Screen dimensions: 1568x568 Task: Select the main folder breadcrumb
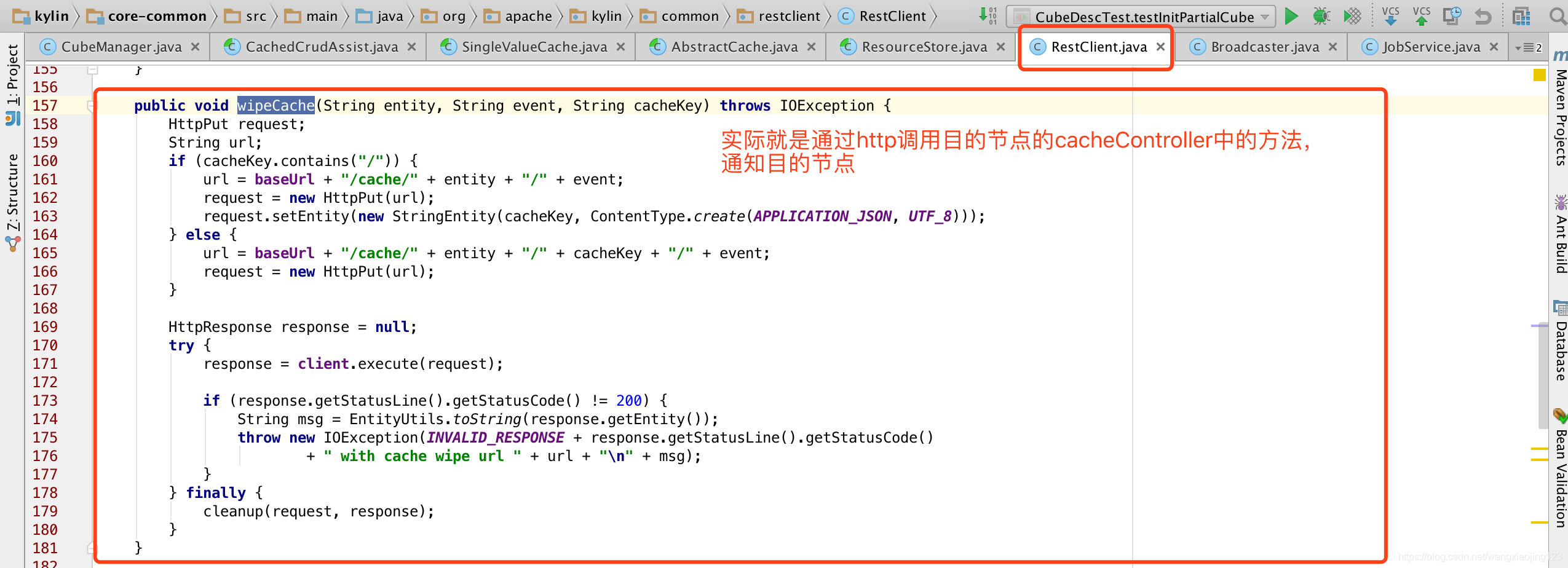pyautogui.click(x=311, y=16)
